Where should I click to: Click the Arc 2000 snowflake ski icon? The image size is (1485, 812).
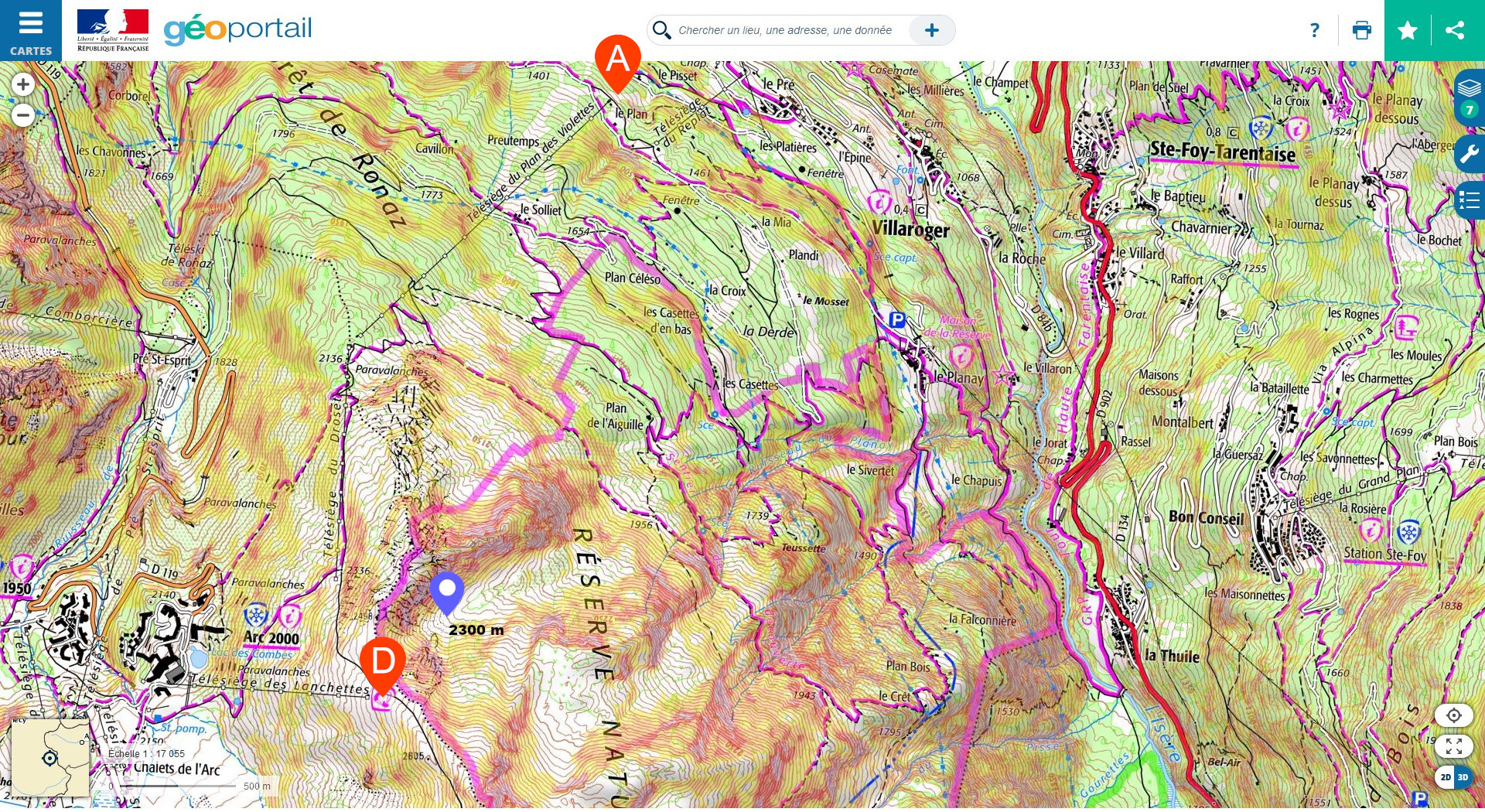click(x=255, y=616)
